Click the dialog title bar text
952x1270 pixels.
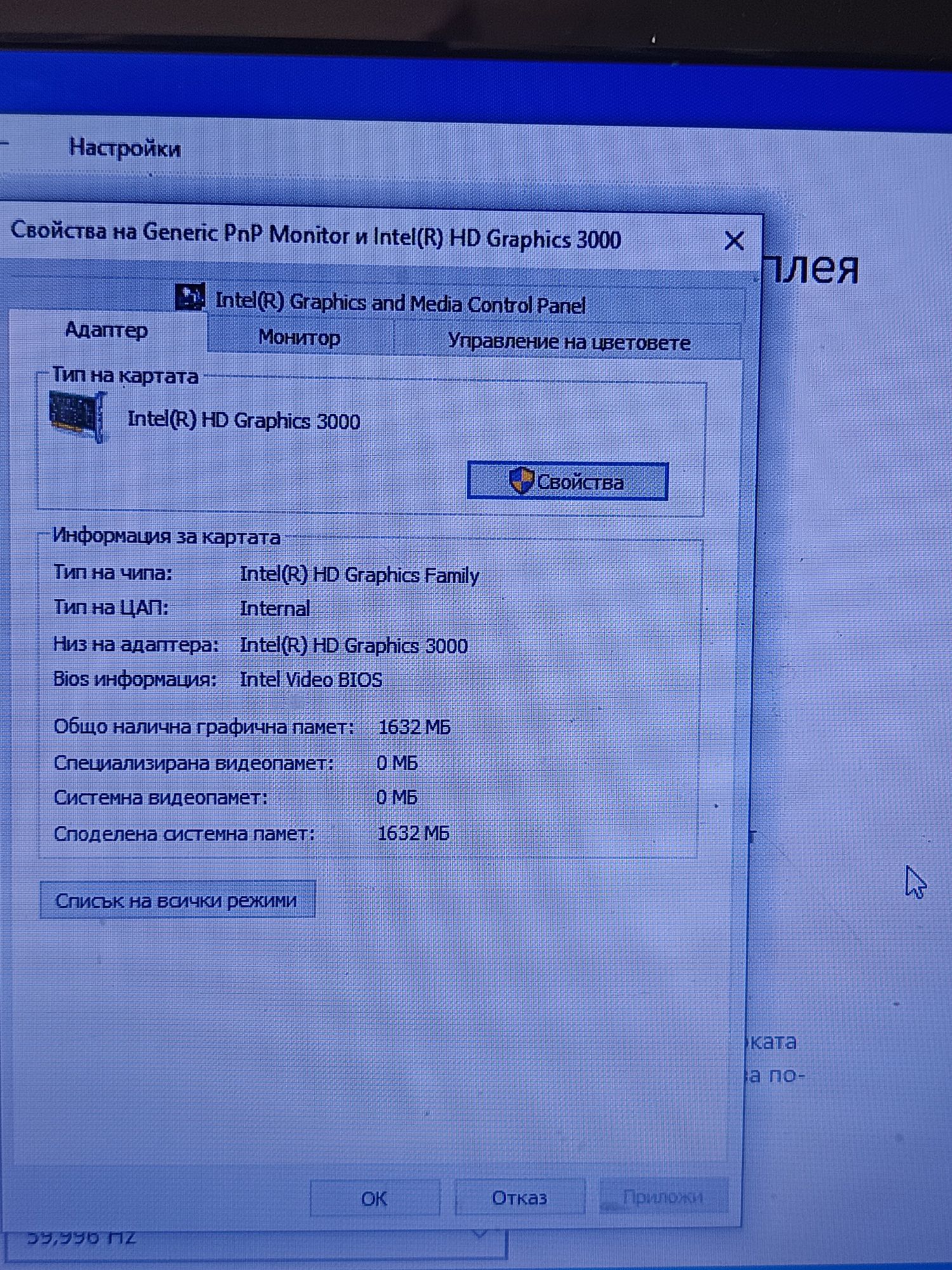tap(316, 235)
